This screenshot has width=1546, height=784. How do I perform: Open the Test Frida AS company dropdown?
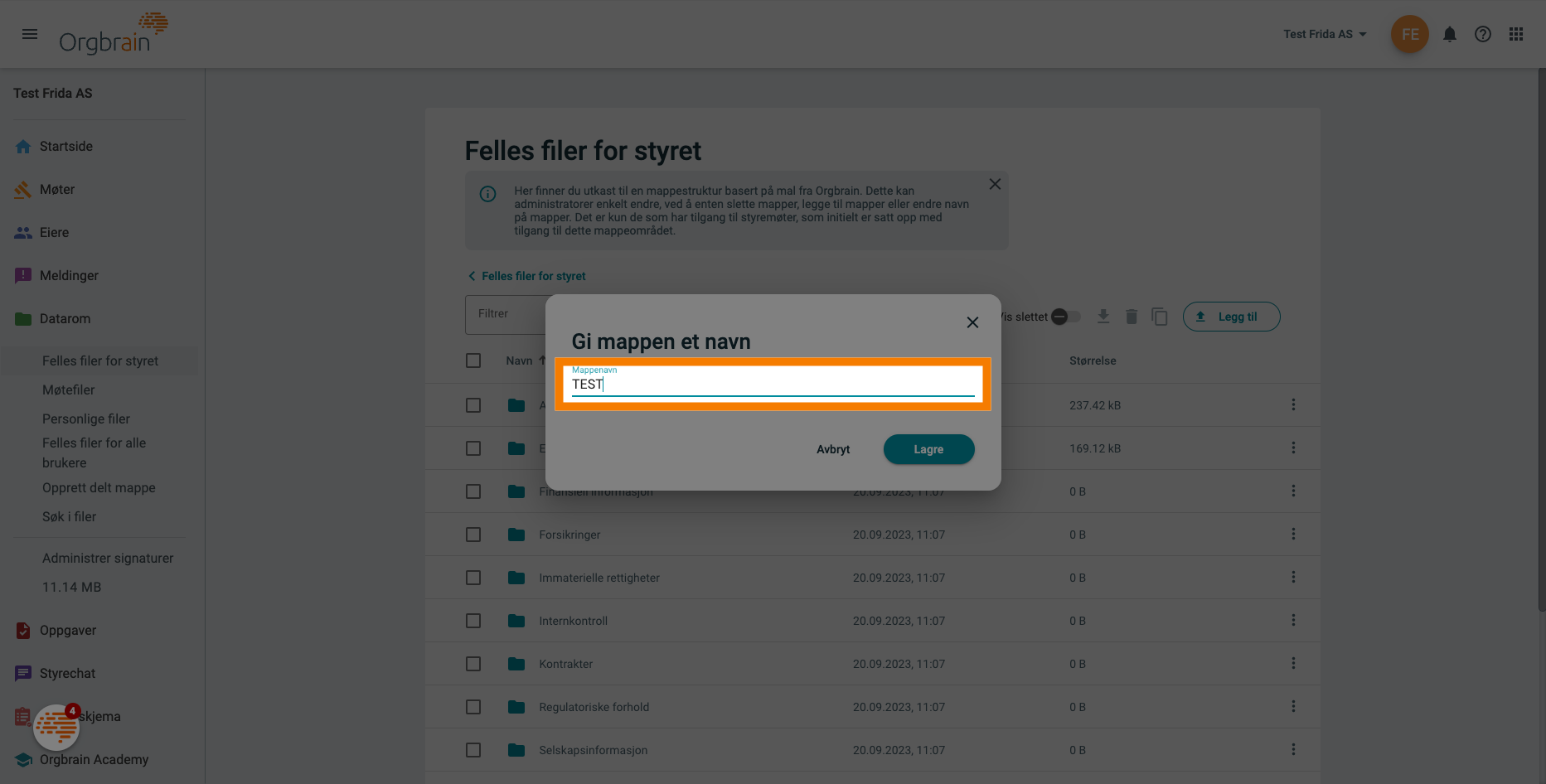[x=1325, y=34]
